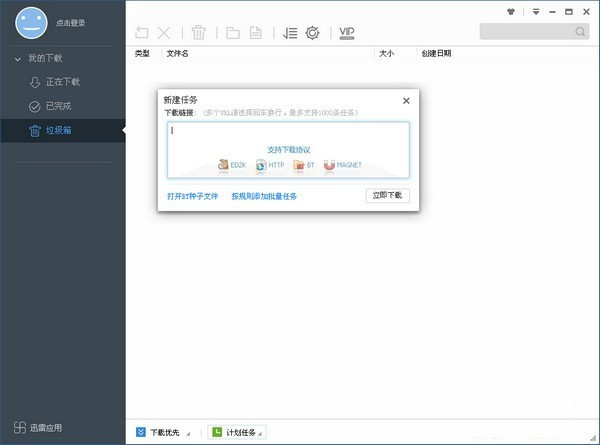The height and width of the screenshot is (445, 600).
Task: Open the 已完成 completed list
Action: pyautogui.click(x=63, y=106)
